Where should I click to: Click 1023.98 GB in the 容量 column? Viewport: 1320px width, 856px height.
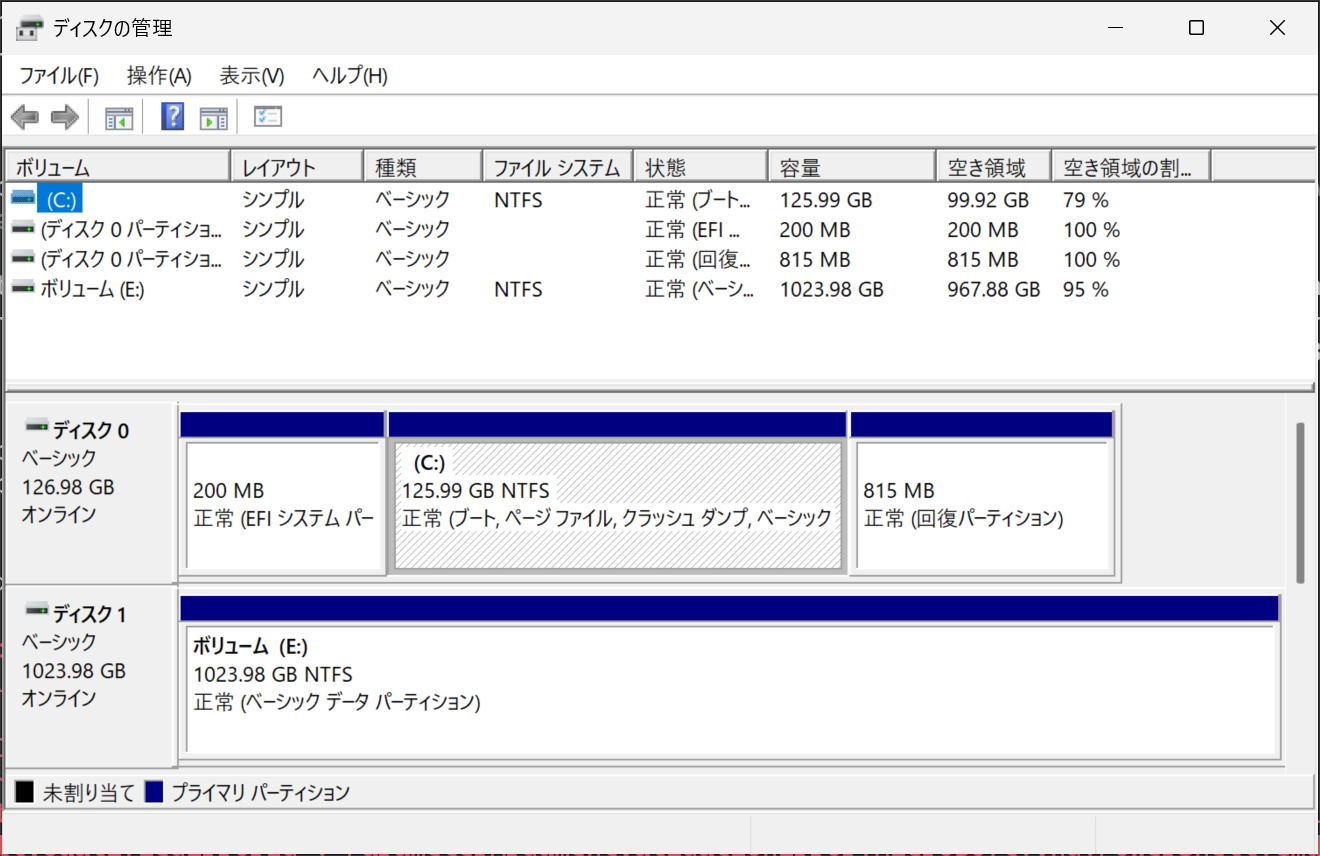coord(831,290)
